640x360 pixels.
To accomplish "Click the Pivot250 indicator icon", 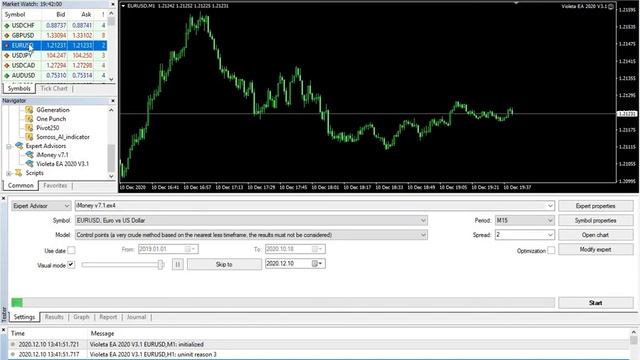I will tap(29, 128).
